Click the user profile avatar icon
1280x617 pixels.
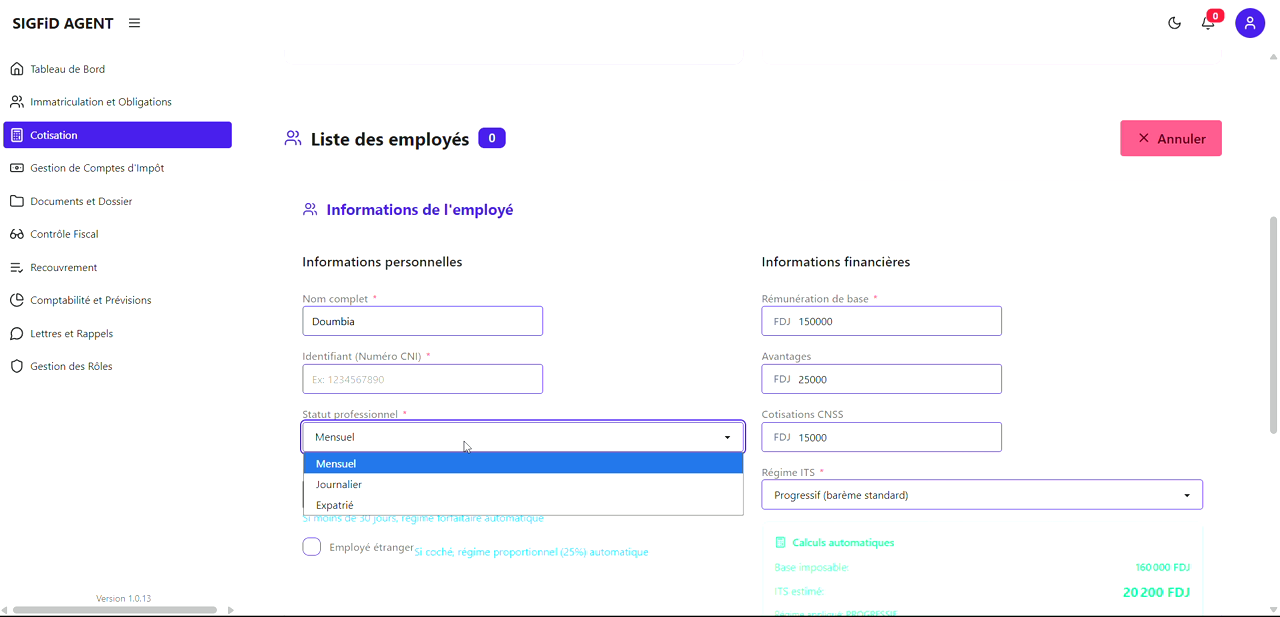[x=1250, y=22]
